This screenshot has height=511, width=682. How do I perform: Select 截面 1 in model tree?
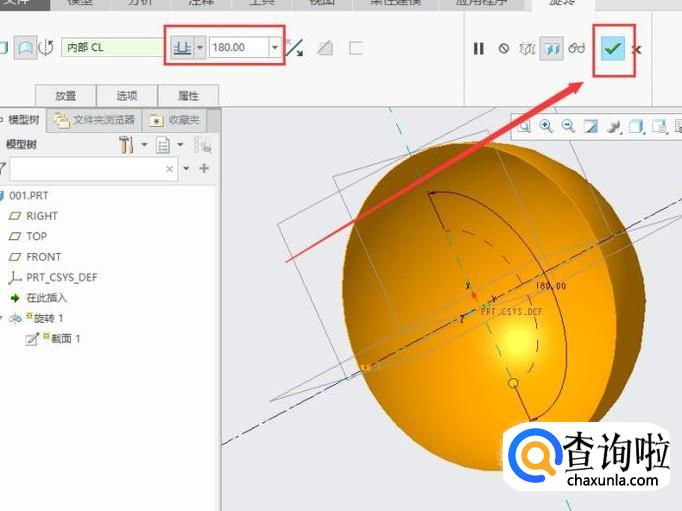point(64,339)
